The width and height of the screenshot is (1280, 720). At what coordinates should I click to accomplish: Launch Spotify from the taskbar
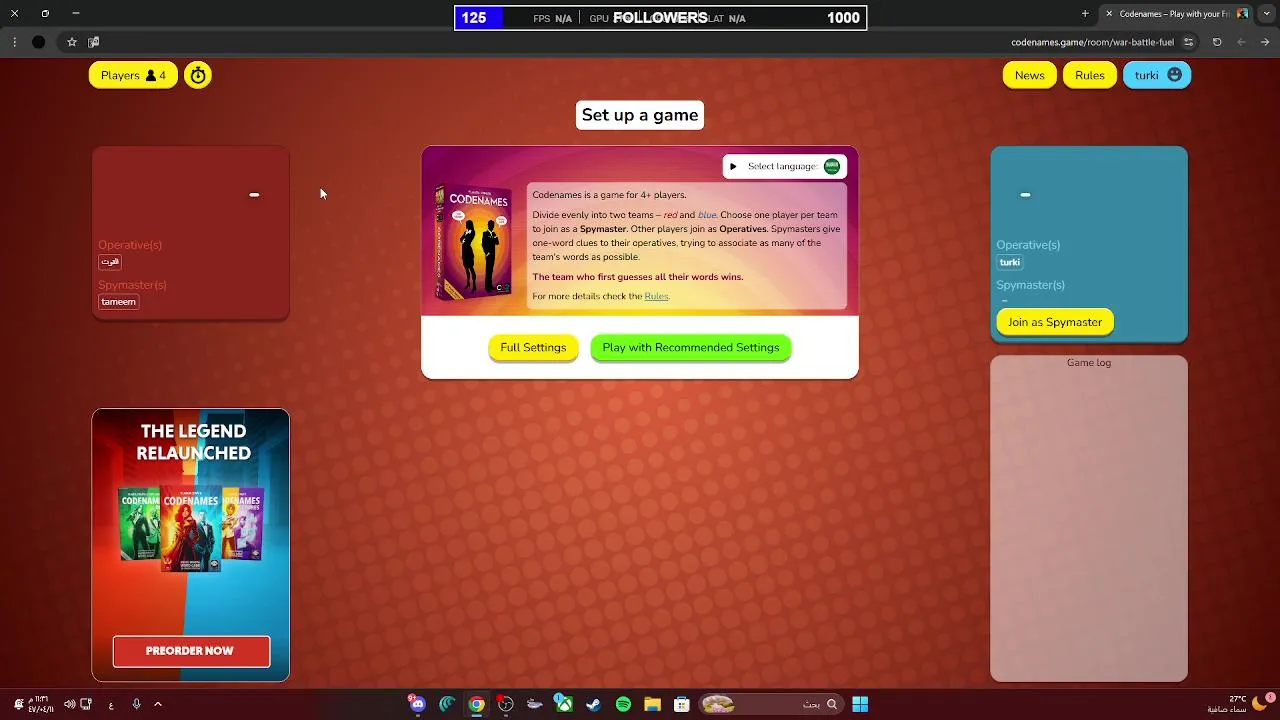623,704
